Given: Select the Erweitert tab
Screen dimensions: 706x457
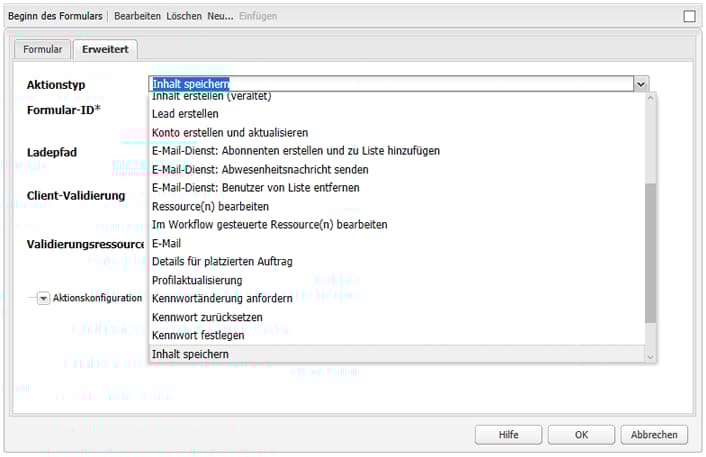Looking at the screenshot, I should tap(105, 49).
